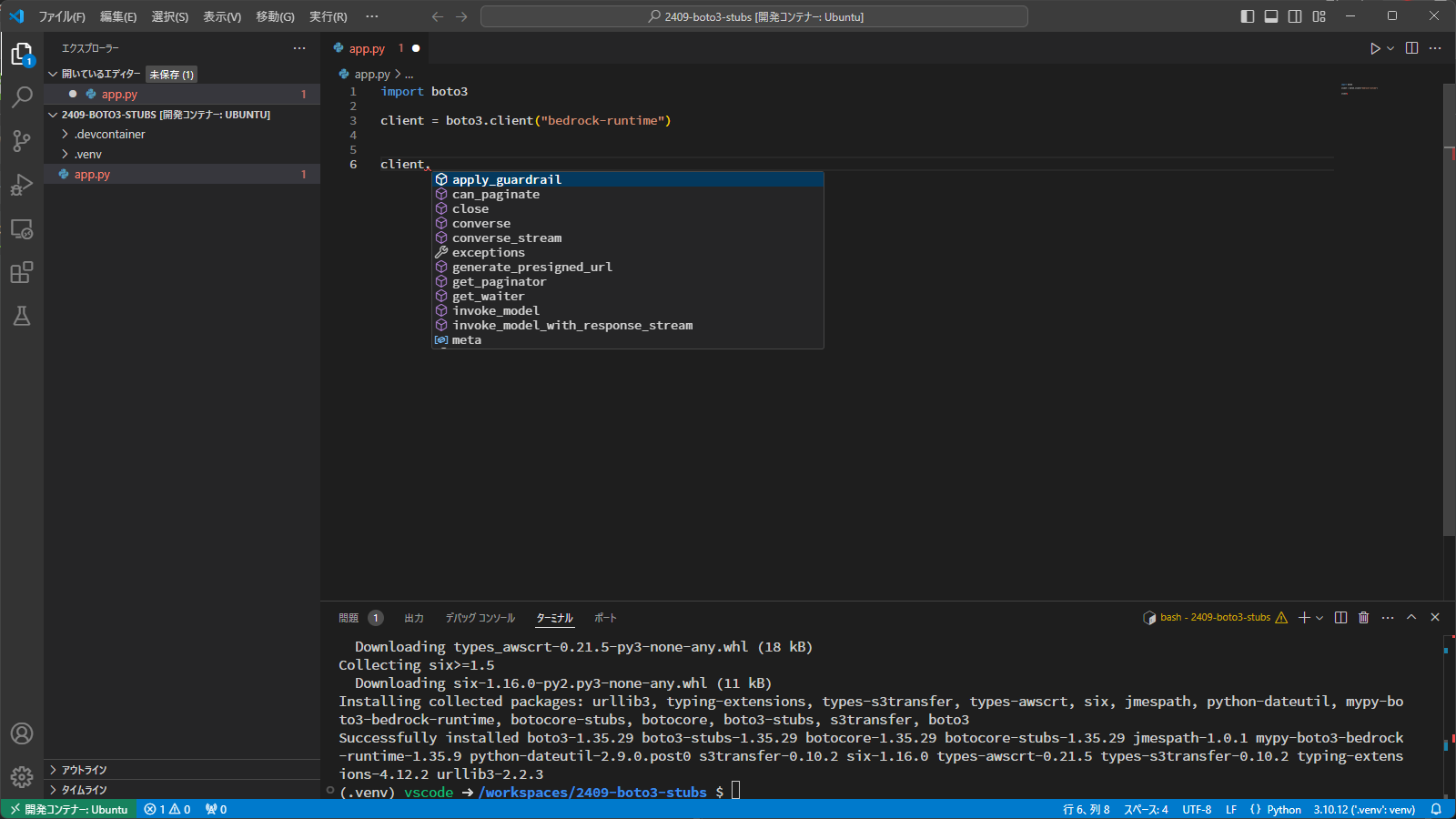The width and height of the screenshot is (1456, 819).
Task: Open the 編集(E) menu
Action: [118, 16]
